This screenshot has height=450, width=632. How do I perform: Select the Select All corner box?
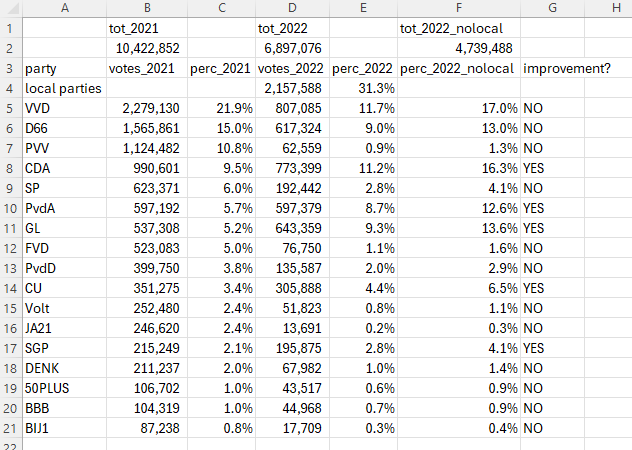pyautogui.click(x=11, y=8)
